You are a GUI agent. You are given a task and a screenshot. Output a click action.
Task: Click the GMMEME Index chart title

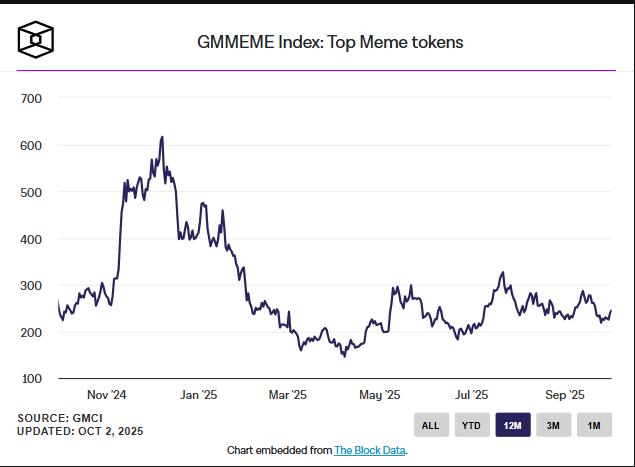330,42
